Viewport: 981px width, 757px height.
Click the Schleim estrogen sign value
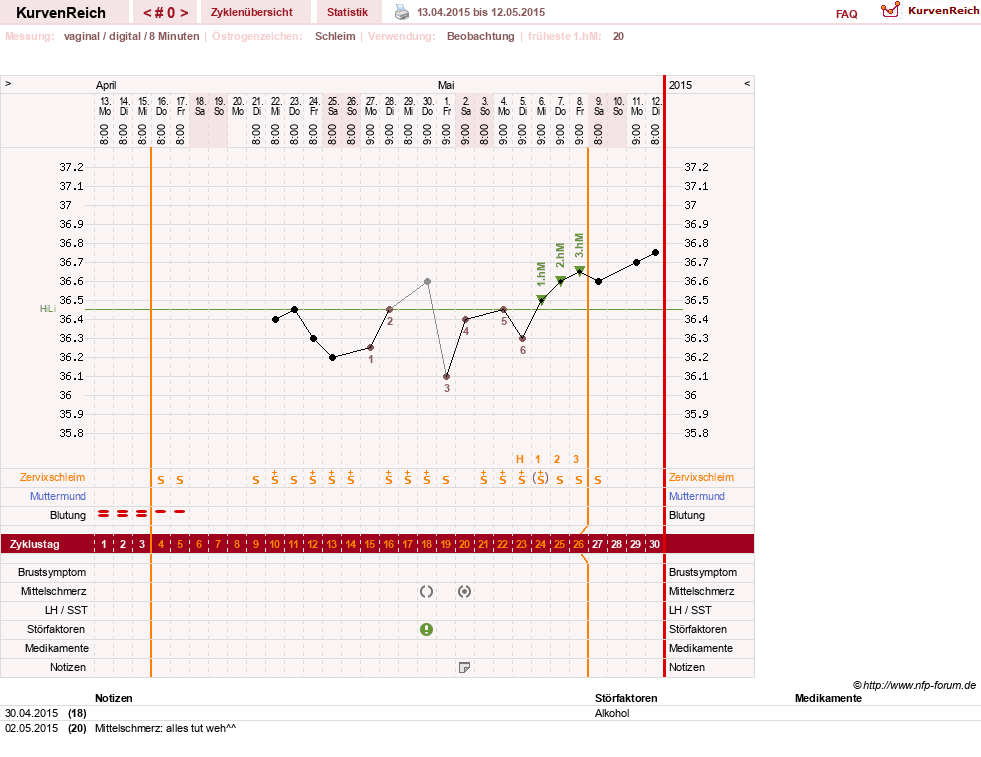335,36
